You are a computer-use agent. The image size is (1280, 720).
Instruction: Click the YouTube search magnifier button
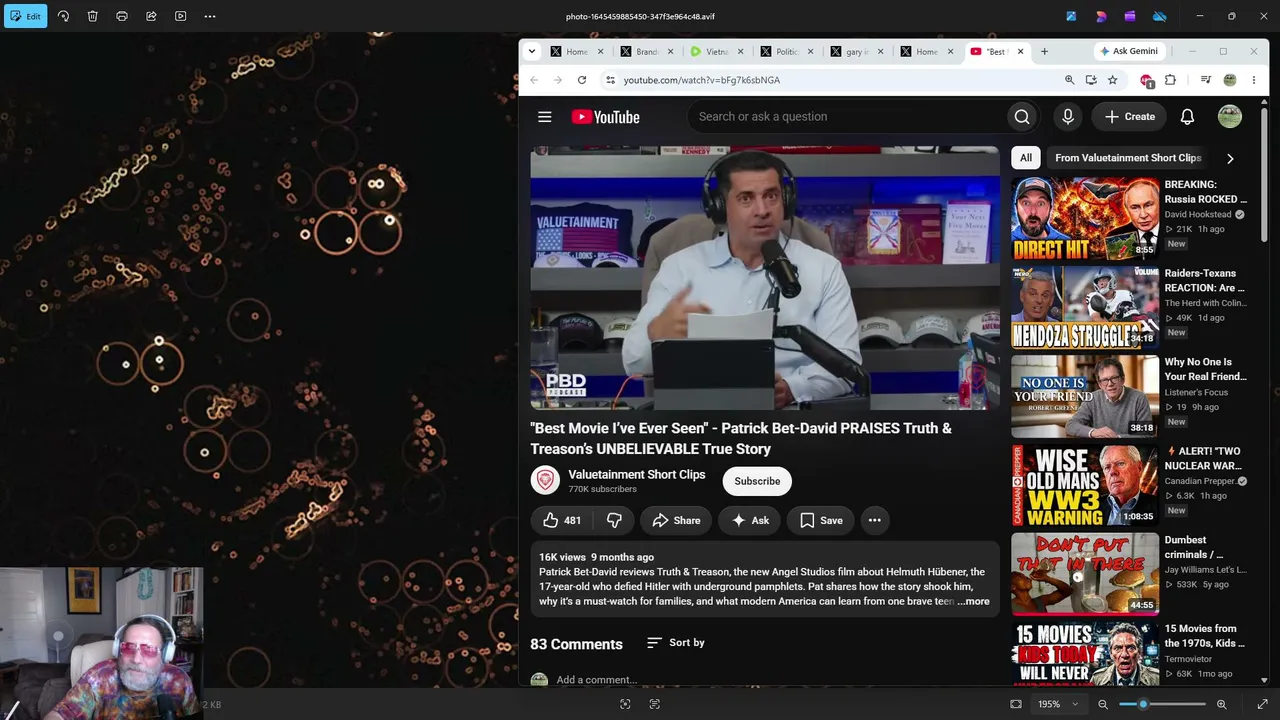pyautogui.click(x=1022, y=117)
